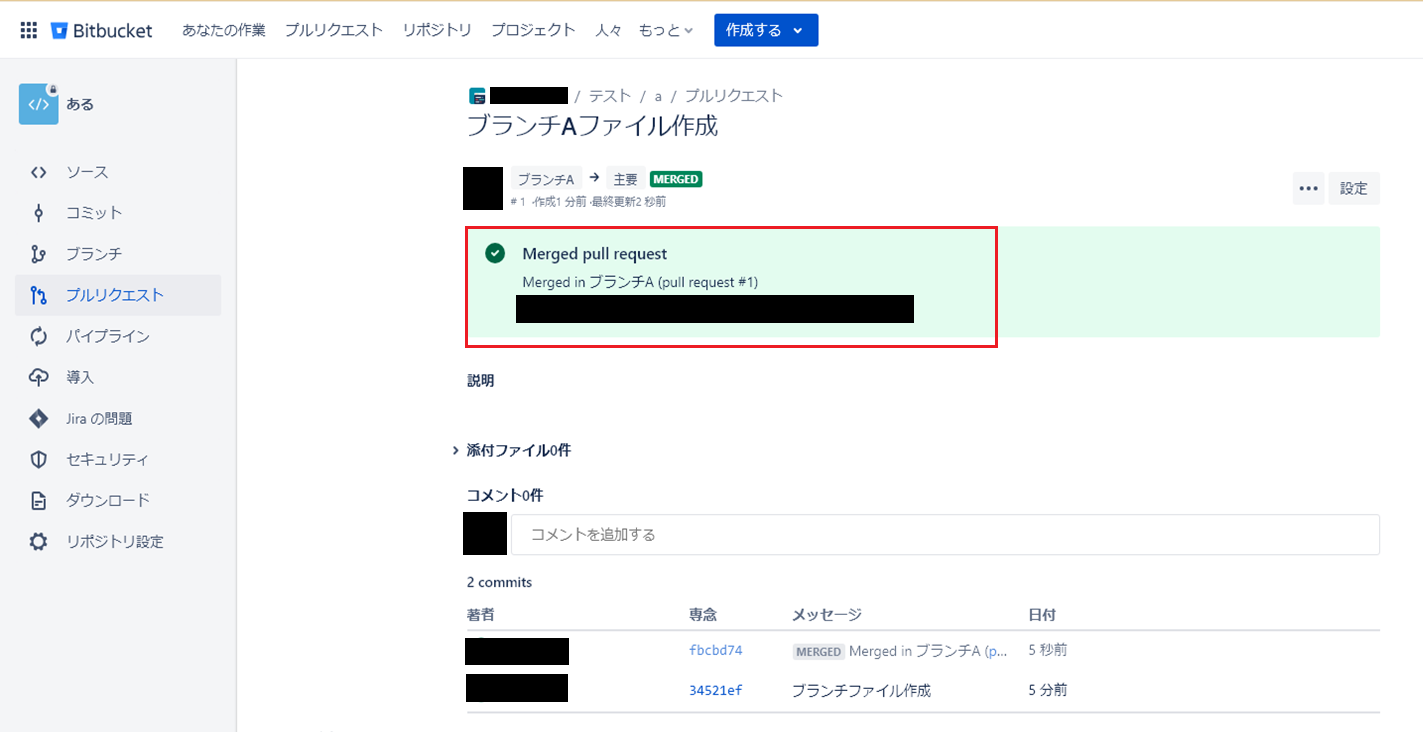Click the a repository breadcrumb link

(x=658, y=96)
